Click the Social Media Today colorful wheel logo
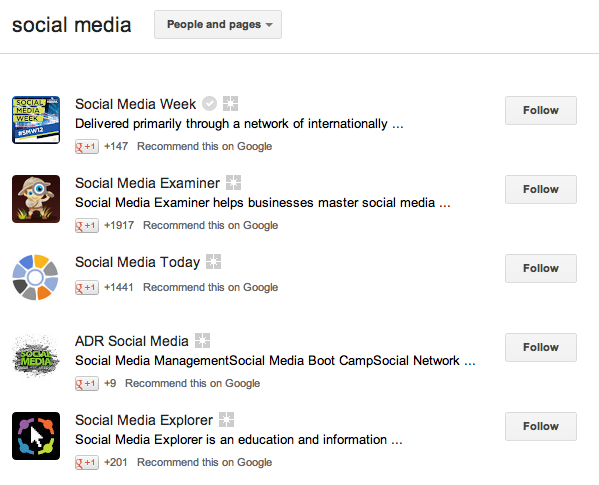The width and height of the screenshot is (599, 485). 36,277
